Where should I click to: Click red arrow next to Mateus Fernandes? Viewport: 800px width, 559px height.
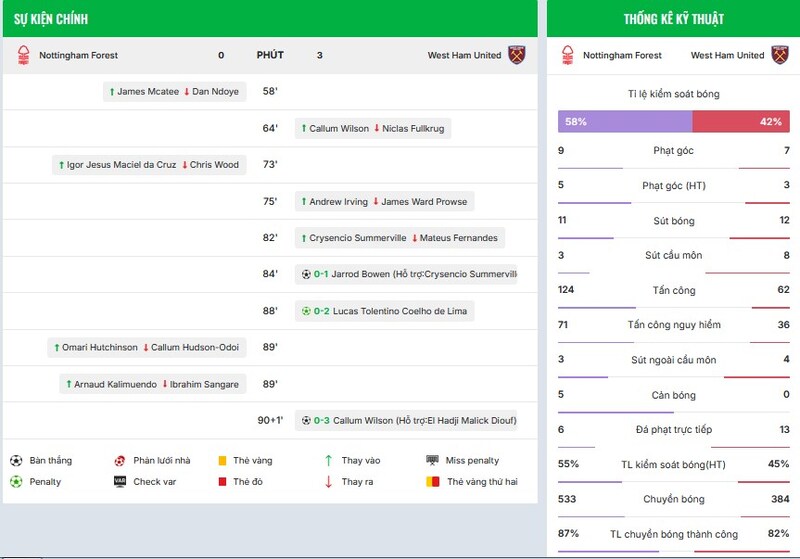pyautogui.click(x=415, y=238)
